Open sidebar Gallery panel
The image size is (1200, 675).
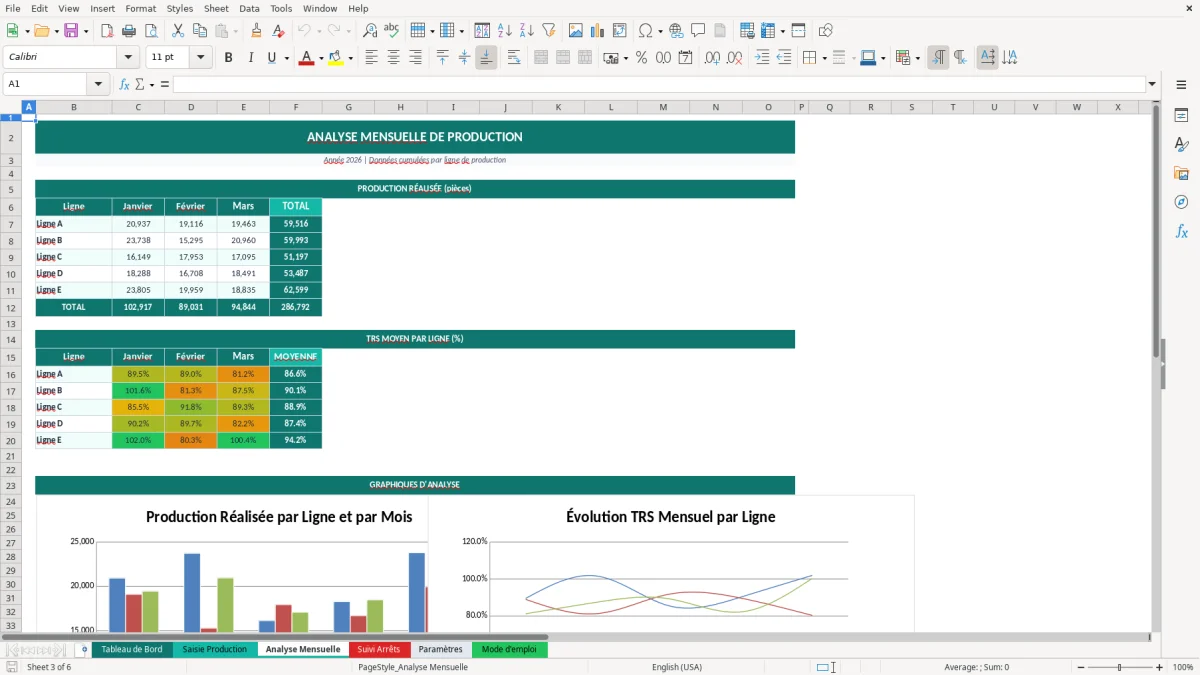click(x=1181, y=174)
